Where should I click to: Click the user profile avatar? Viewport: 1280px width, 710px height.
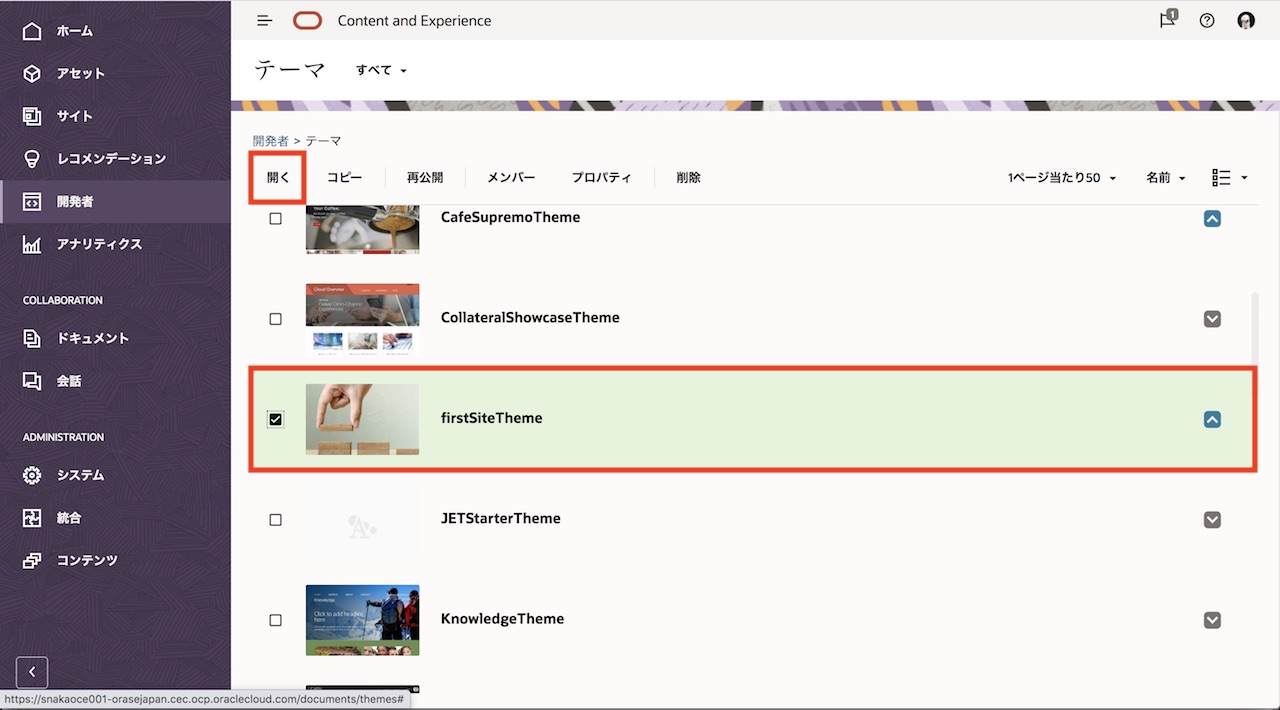point(1246,20)
